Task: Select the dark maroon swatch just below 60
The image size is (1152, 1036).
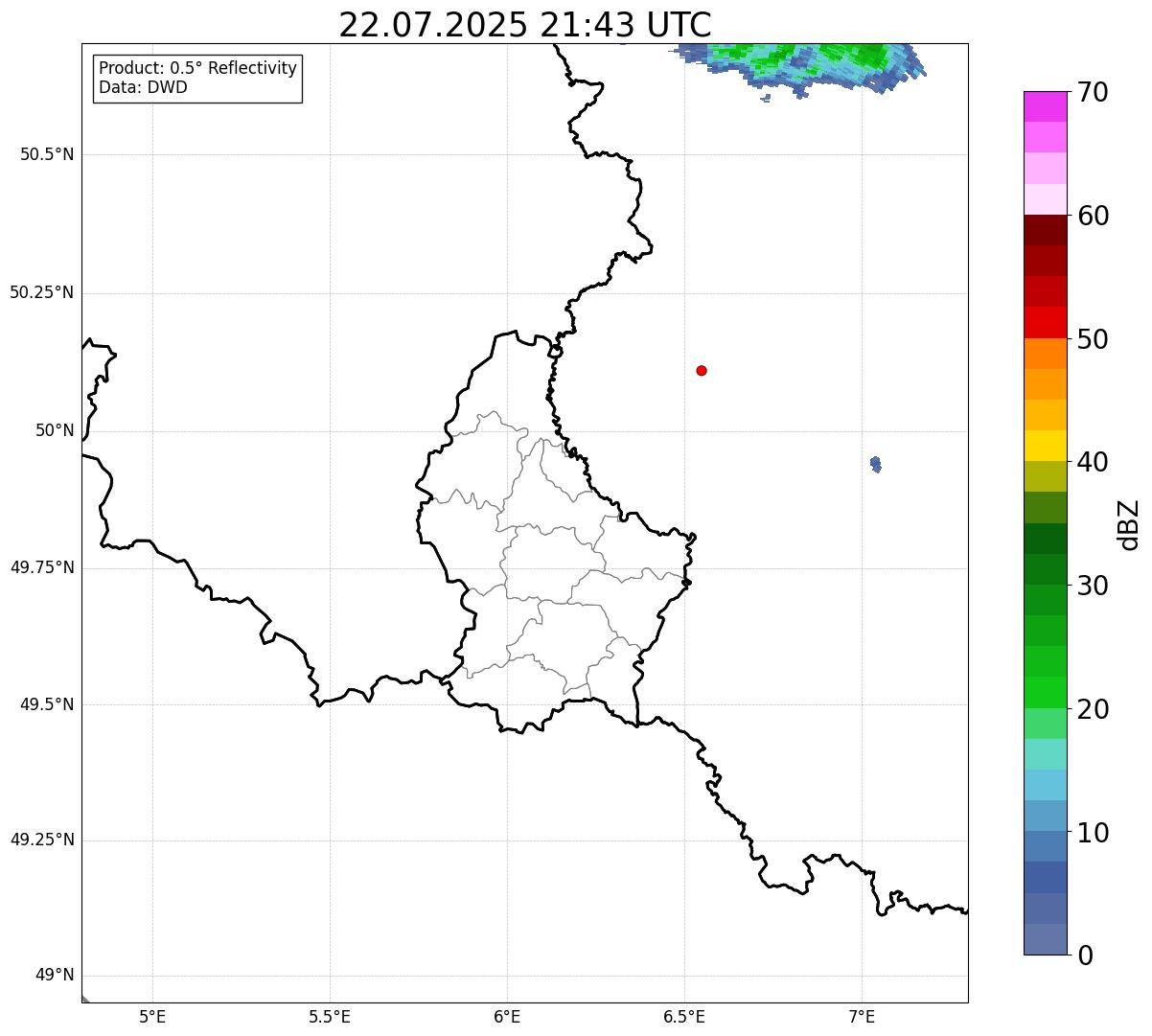Action: tap(1045, 230)
